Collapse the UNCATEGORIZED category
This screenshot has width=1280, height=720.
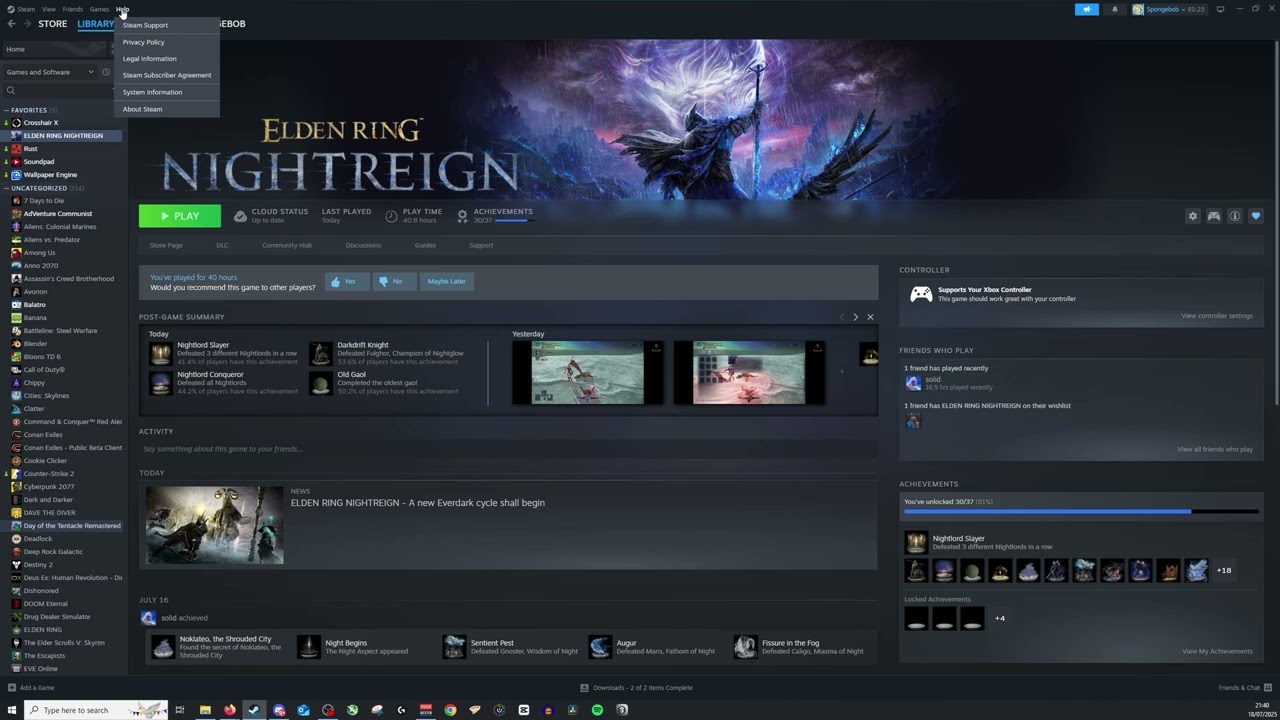coord(6,188)
